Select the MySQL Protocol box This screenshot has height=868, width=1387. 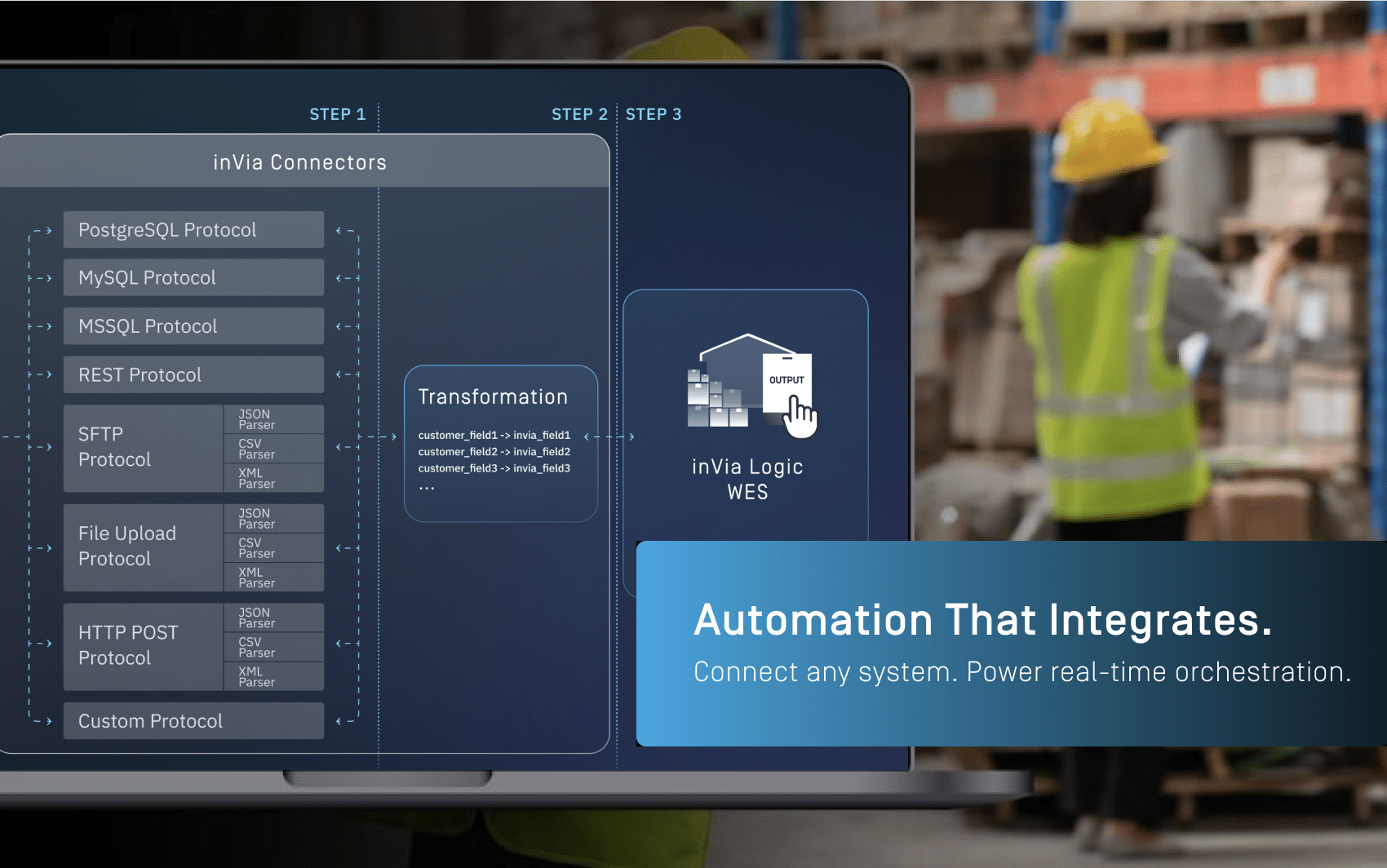[193, 278]
